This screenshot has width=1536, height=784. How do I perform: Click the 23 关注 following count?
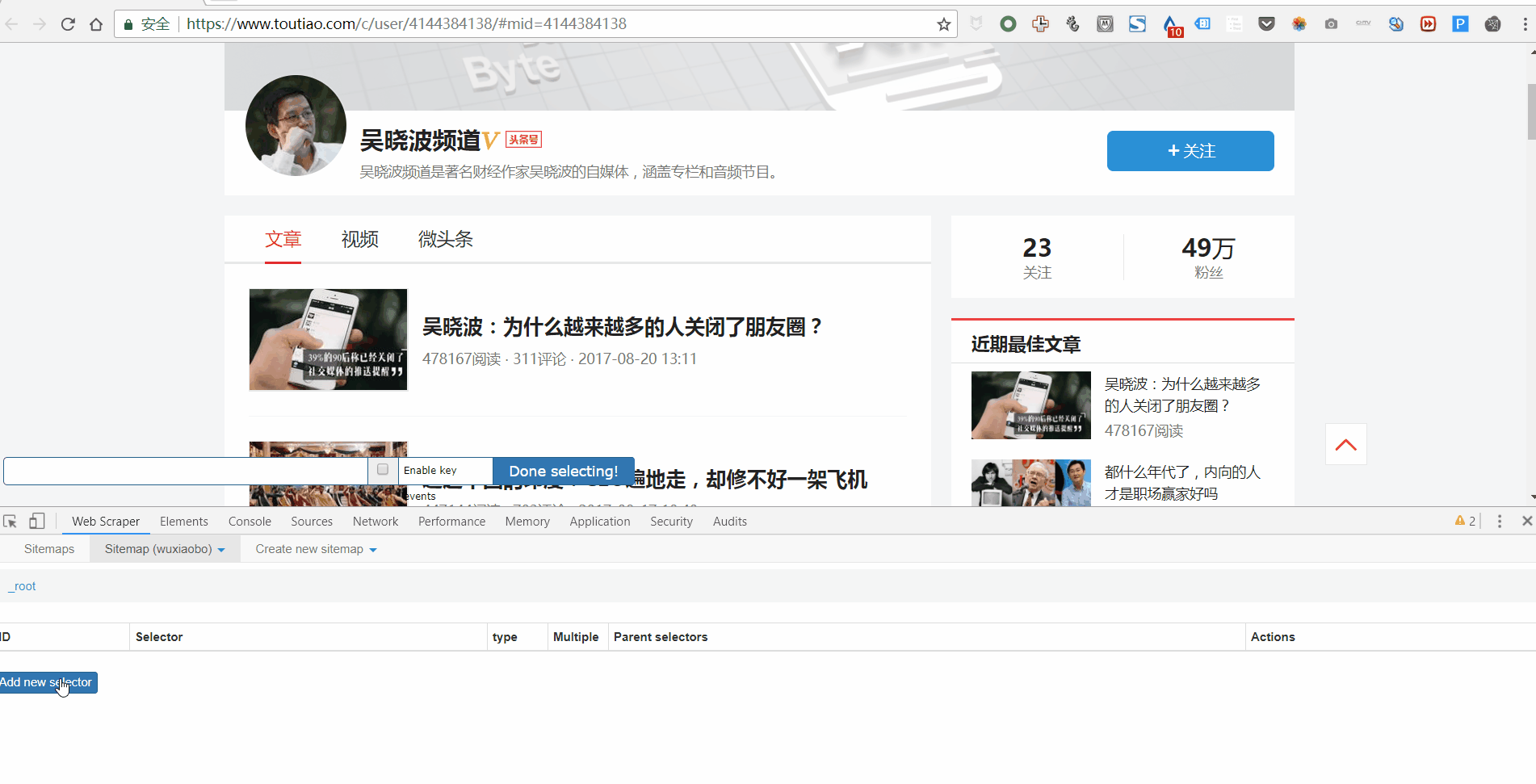tap(1037, 258)
